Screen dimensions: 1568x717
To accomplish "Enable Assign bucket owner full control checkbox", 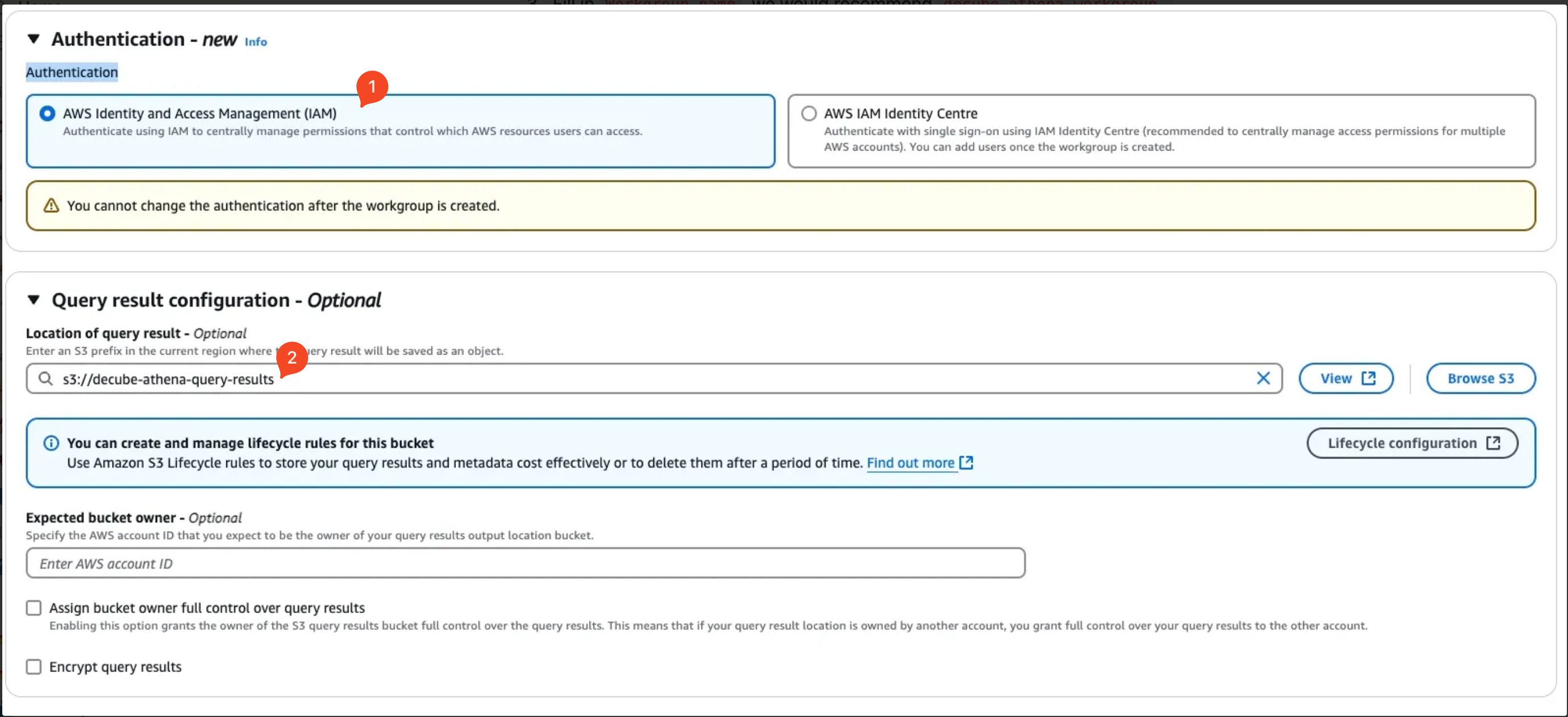I will [34, 608].
